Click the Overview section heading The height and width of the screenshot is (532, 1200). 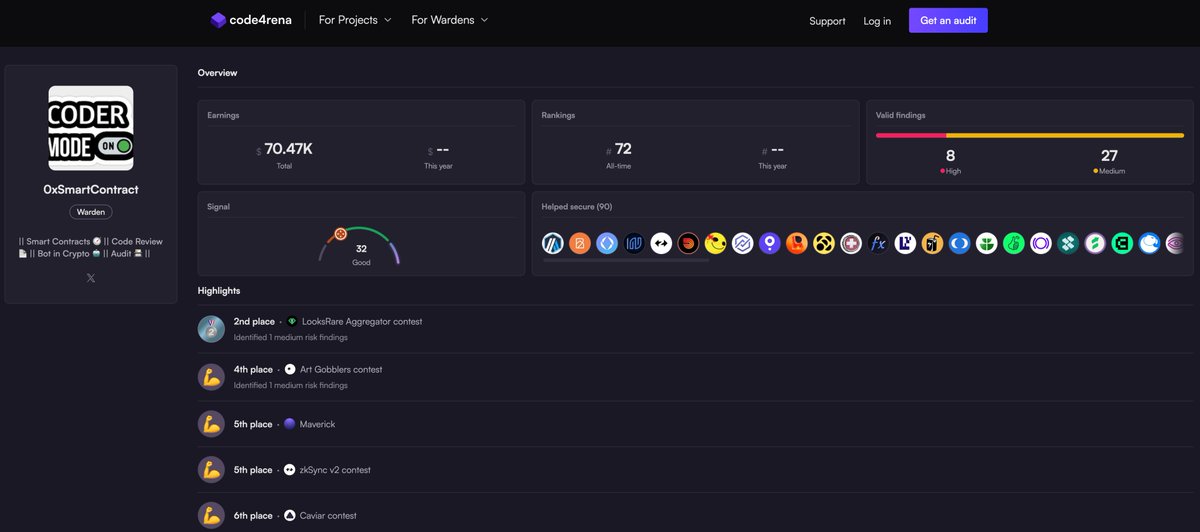(217, 73)
